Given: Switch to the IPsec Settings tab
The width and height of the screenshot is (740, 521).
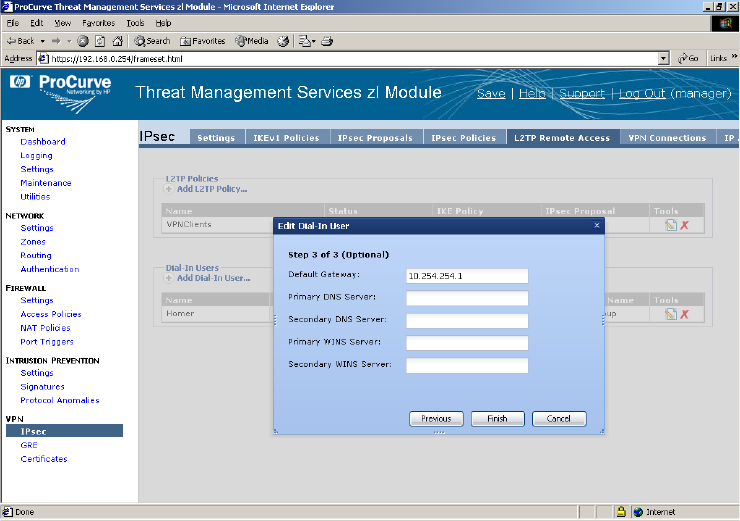Looking at the screenshot, I should 216,138.
